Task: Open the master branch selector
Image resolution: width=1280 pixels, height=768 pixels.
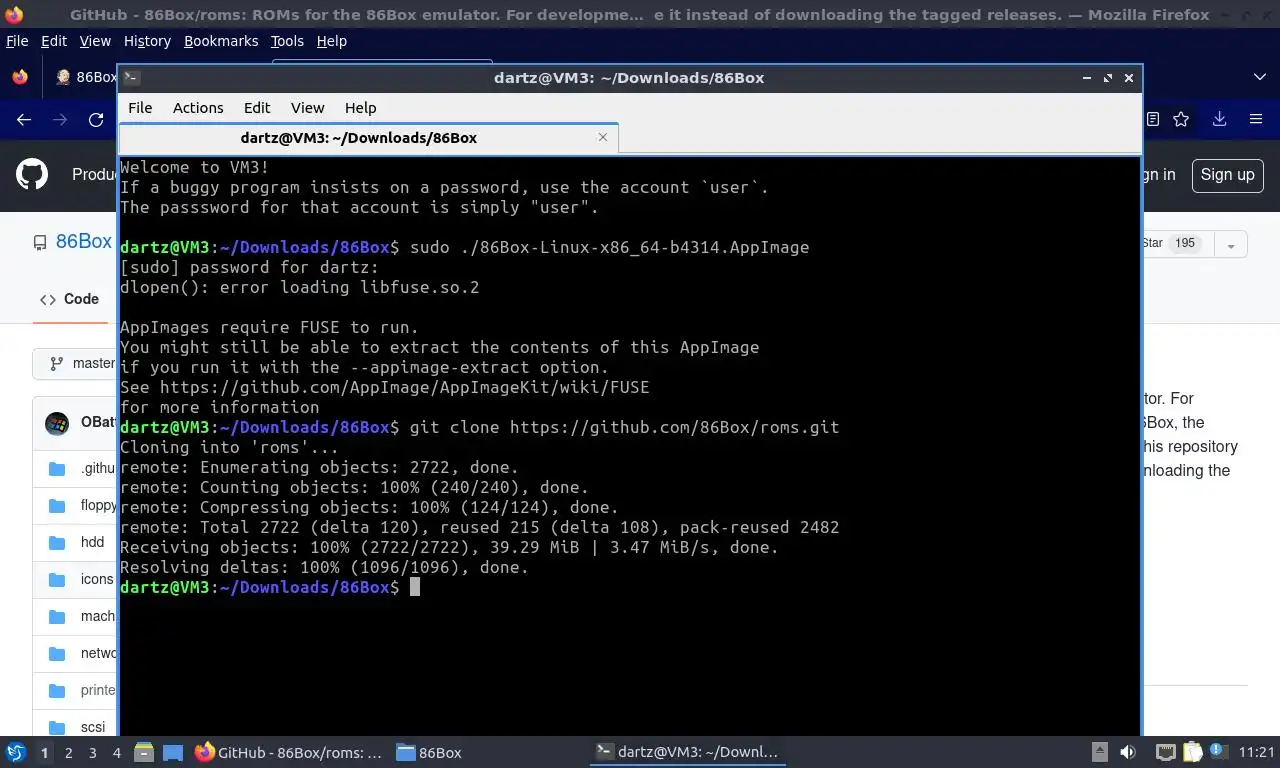Action: click(76, 363)
